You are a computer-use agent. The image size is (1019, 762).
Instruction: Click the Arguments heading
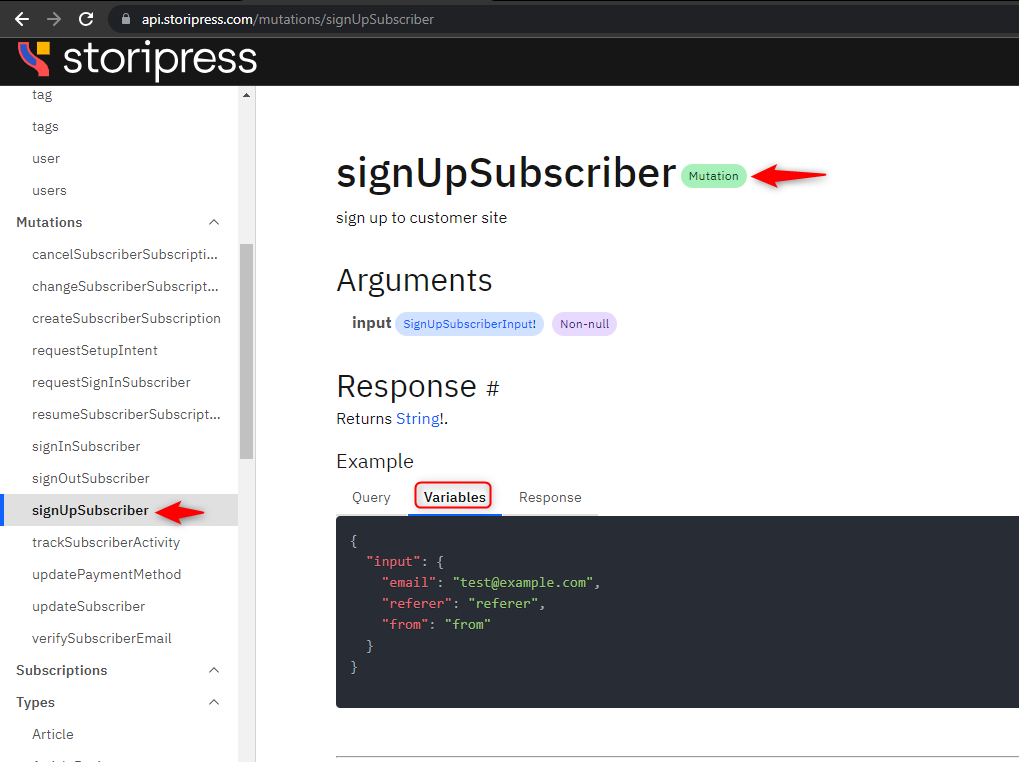(414, 281)
